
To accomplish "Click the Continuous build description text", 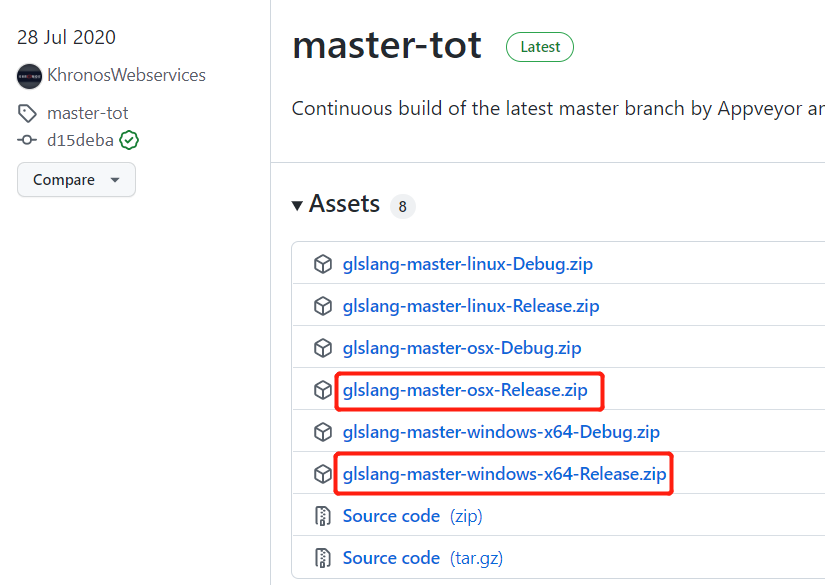I will pos(558,108).
